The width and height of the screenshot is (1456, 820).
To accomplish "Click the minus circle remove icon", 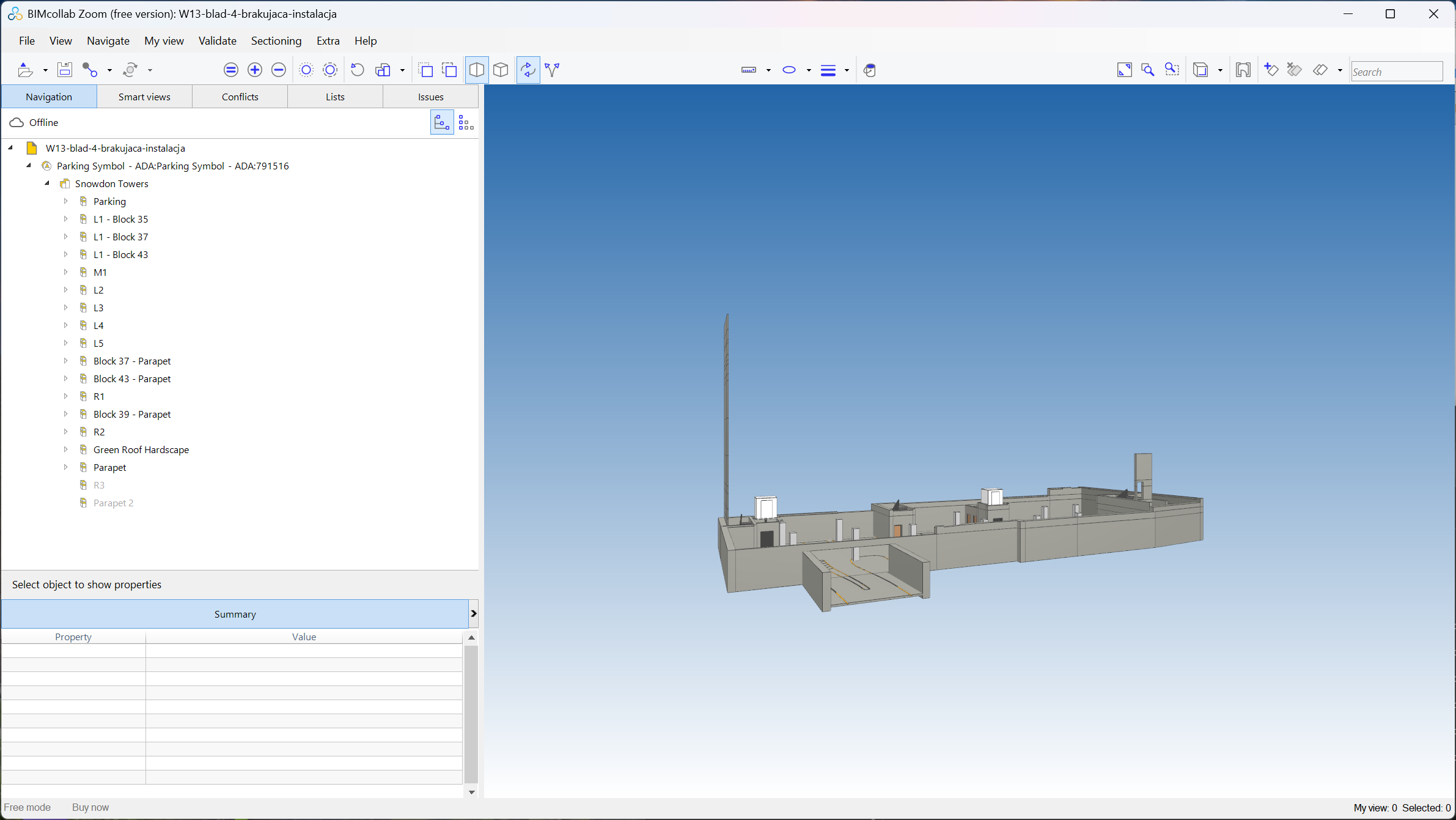I will (279, 70).
